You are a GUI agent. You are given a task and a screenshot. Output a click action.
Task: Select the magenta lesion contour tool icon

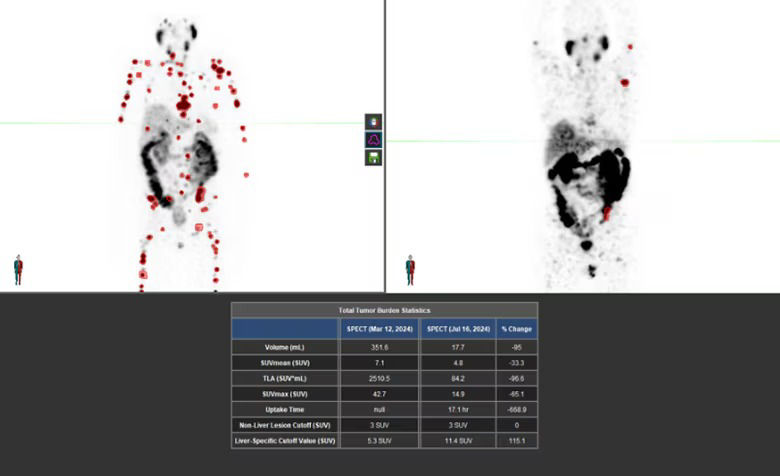tap(373, 140)
